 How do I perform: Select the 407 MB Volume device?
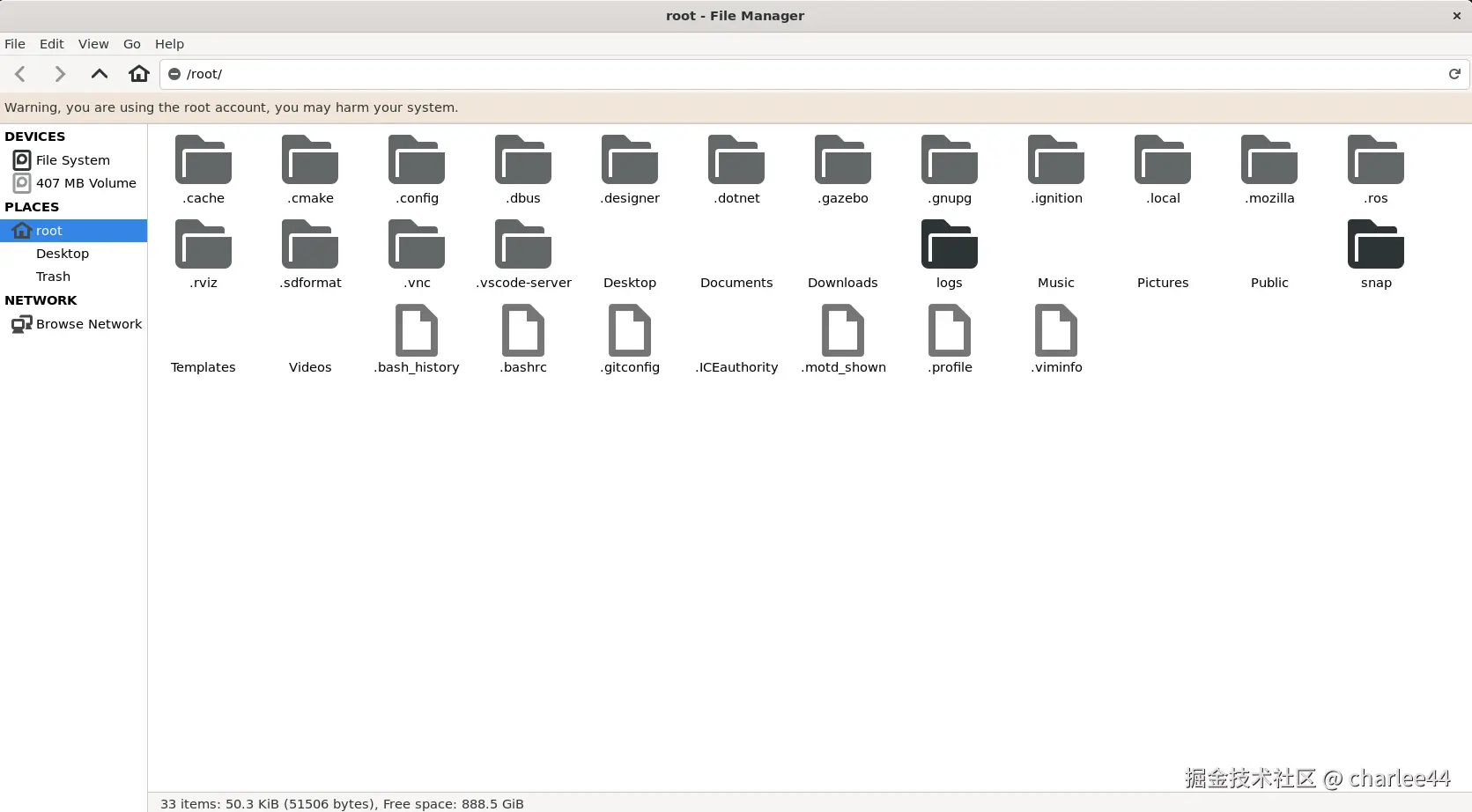(73, 183)
